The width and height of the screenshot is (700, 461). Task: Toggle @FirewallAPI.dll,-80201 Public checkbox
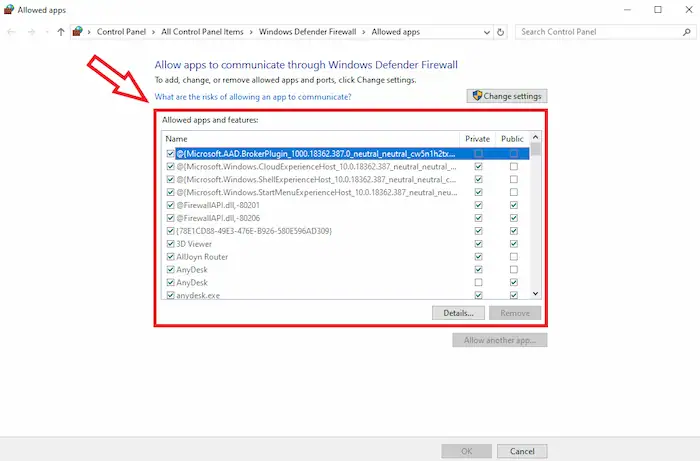point(514,205)
